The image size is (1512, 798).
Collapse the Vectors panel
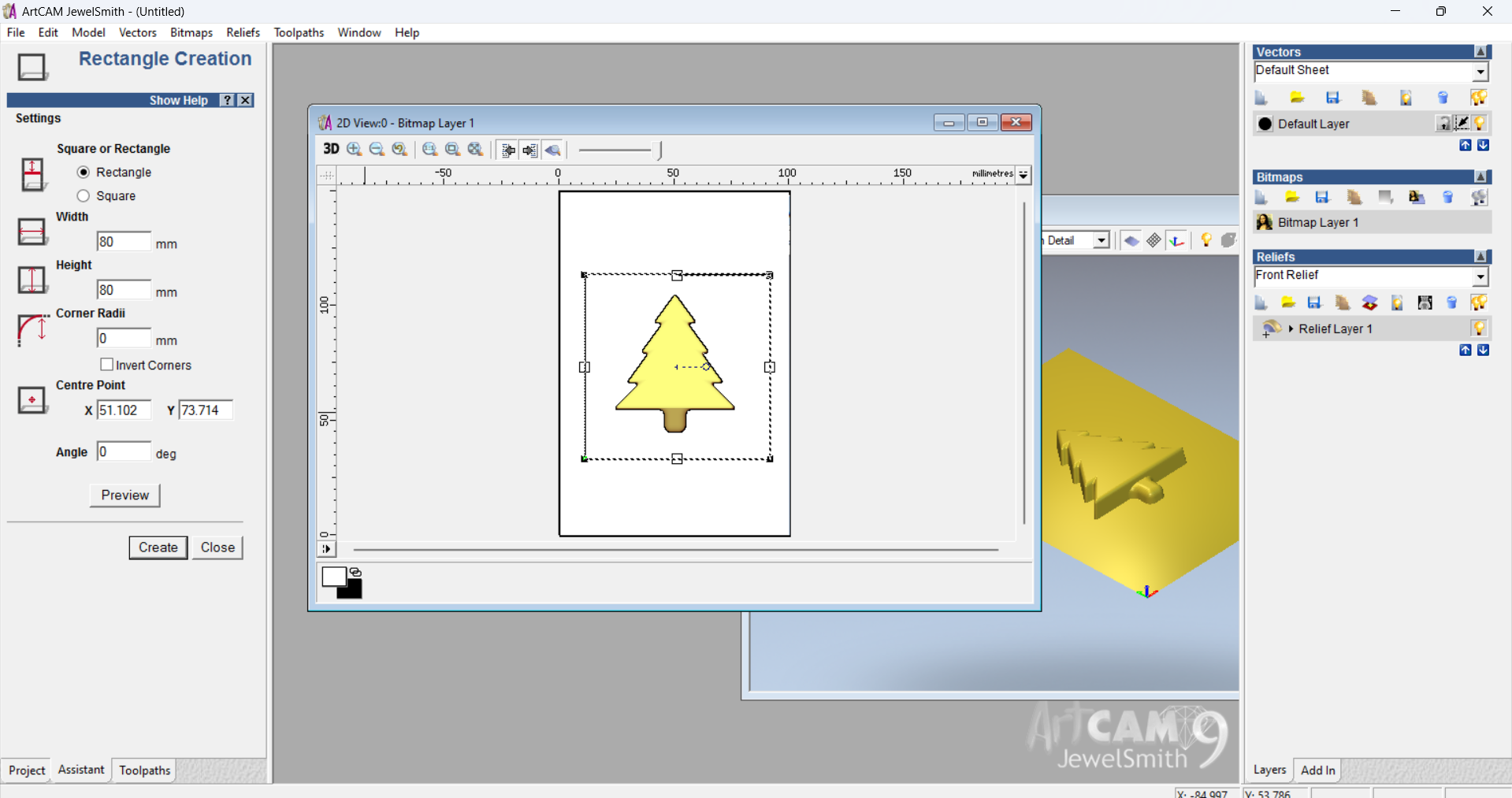[1481, 52]
